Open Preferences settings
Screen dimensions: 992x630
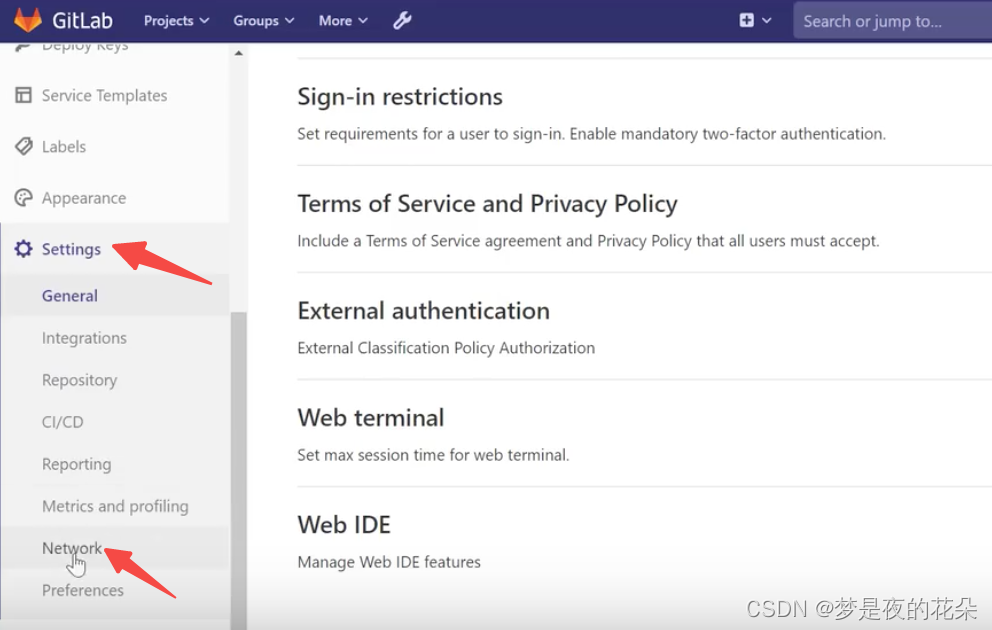pyautogui.click(x=83, y=590)
